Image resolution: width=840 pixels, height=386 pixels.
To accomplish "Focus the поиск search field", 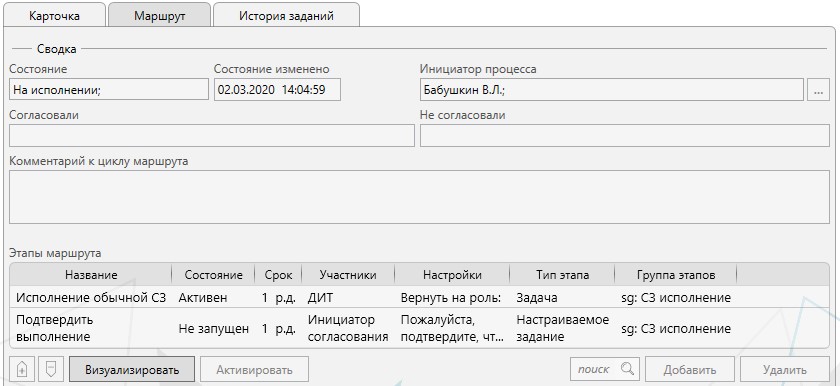I will pyautogui.click(x=594, y=369).
